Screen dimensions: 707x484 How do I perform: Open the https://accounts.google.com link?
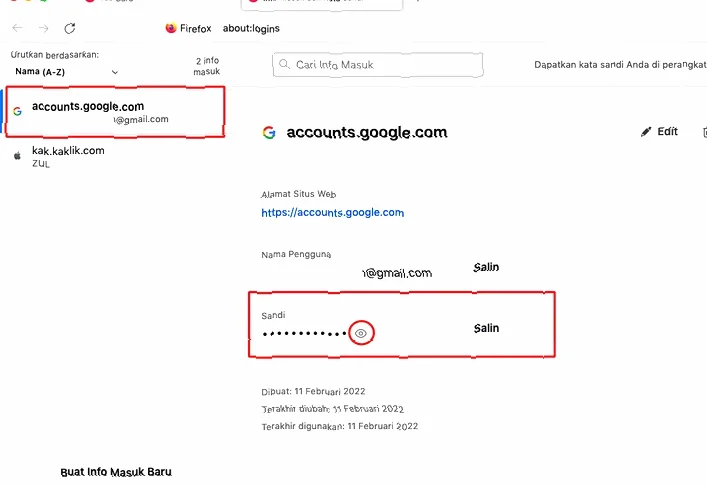(333, 212)
